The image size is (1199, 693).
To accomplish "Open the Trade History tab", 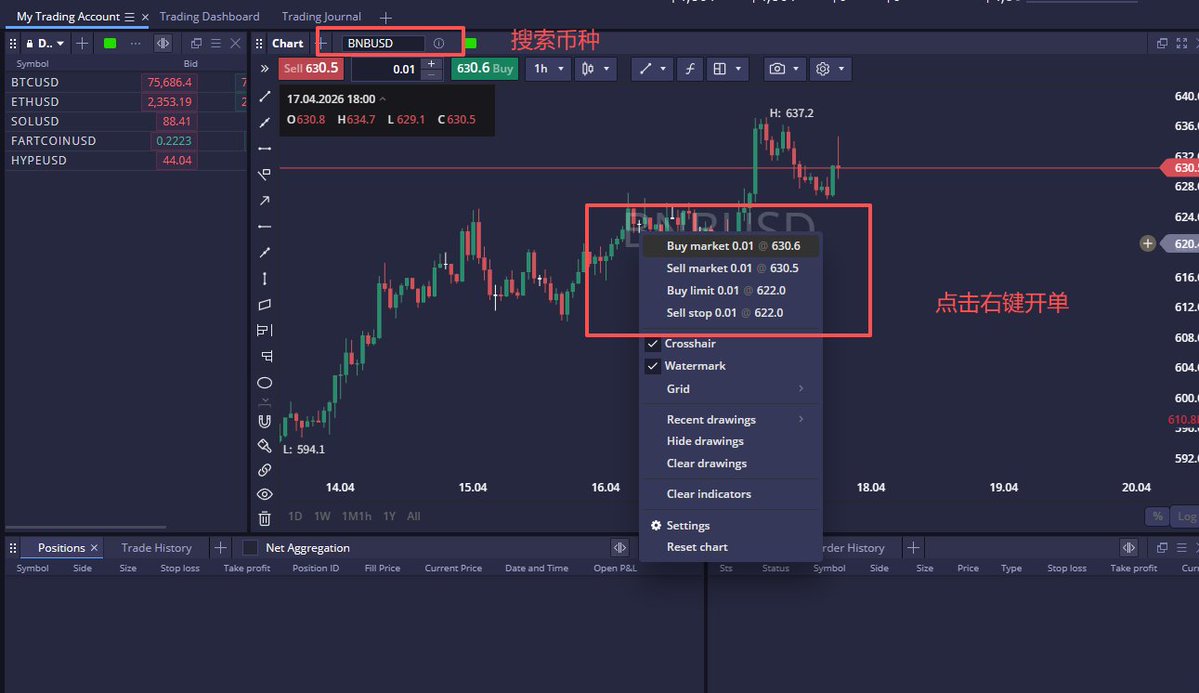I will [156, 548].
